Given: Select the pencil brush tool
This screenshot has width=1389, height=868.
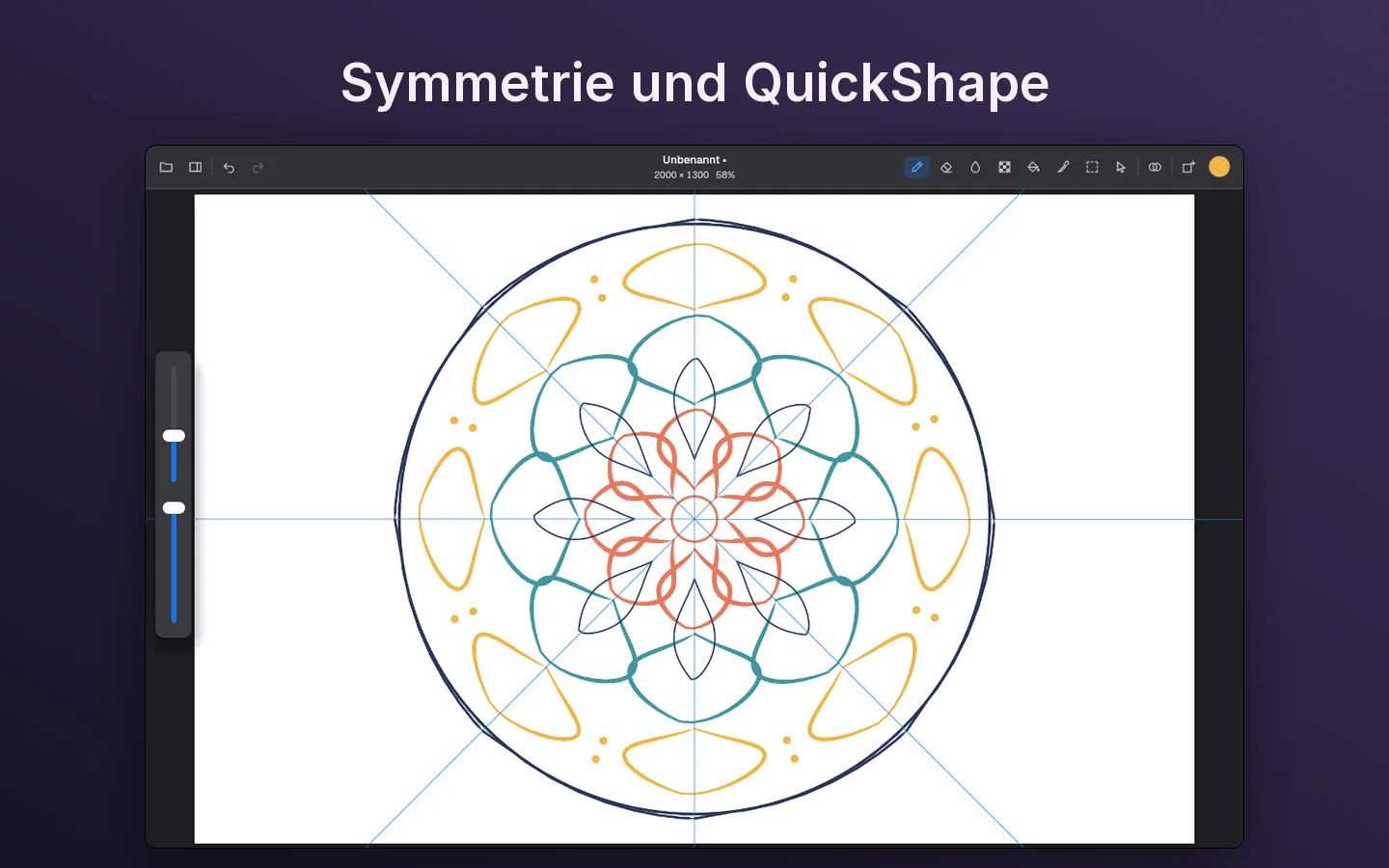Looking at the screenshot, I should click(916, 167).
